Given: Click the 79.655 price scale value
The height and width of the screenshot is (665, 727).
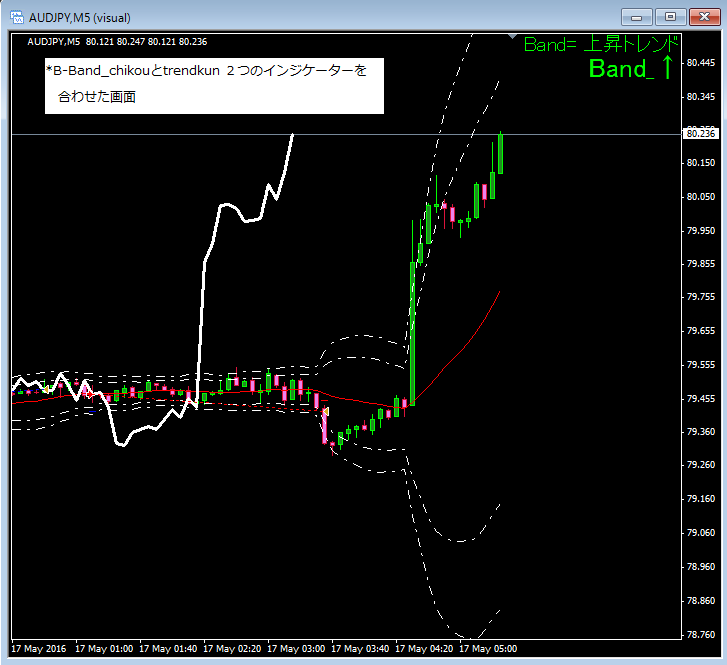Looking at the screenshot, I should 701,331.
